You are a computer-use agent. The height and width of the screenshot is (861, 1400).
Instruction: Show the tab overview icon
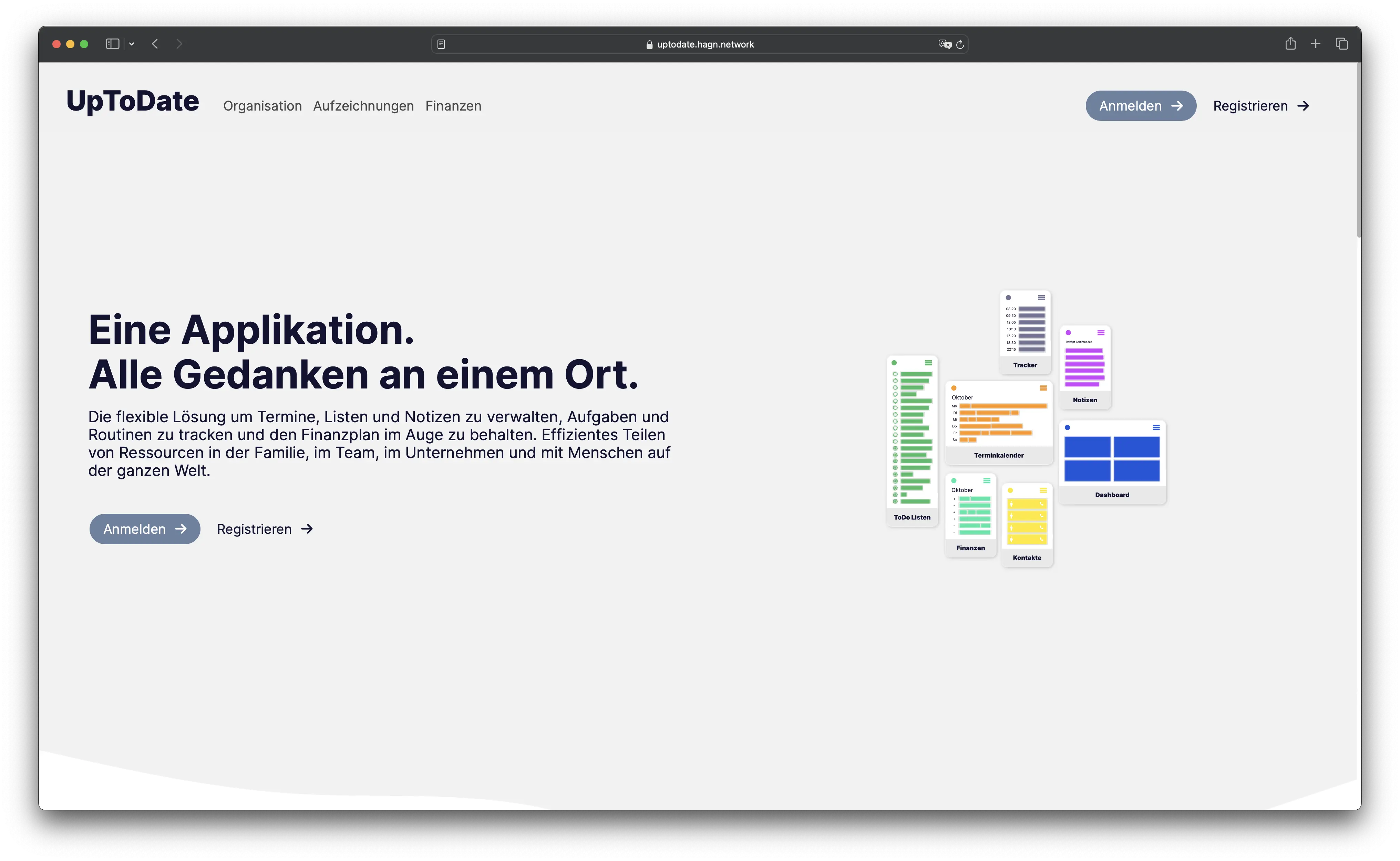1342,44
